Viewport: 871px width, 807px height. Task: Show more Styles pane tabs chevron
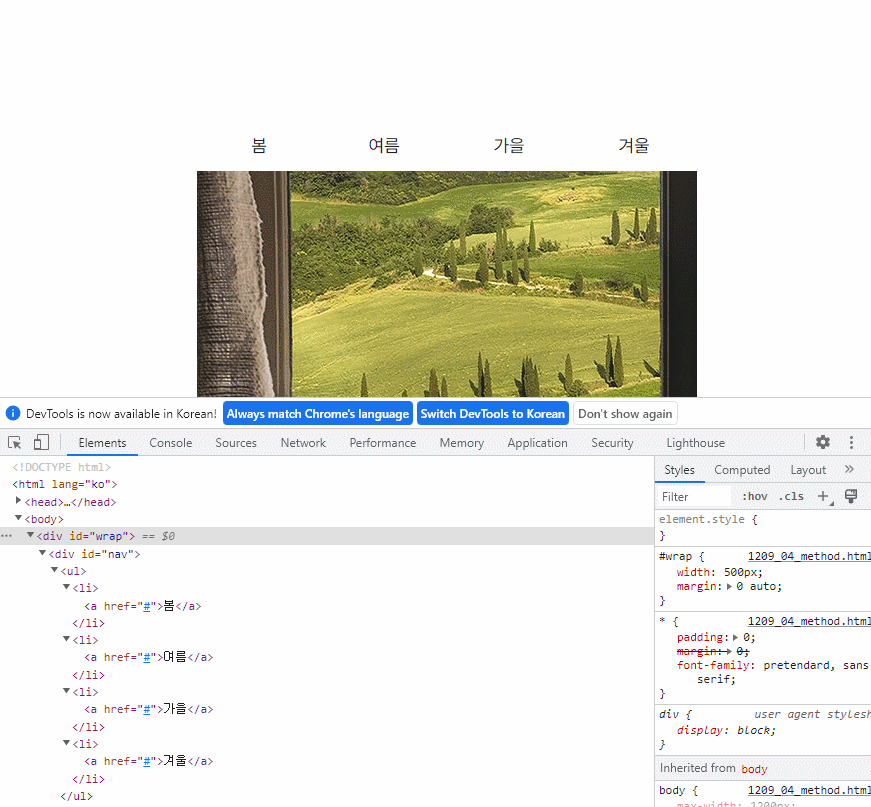(x=849, y=469)
